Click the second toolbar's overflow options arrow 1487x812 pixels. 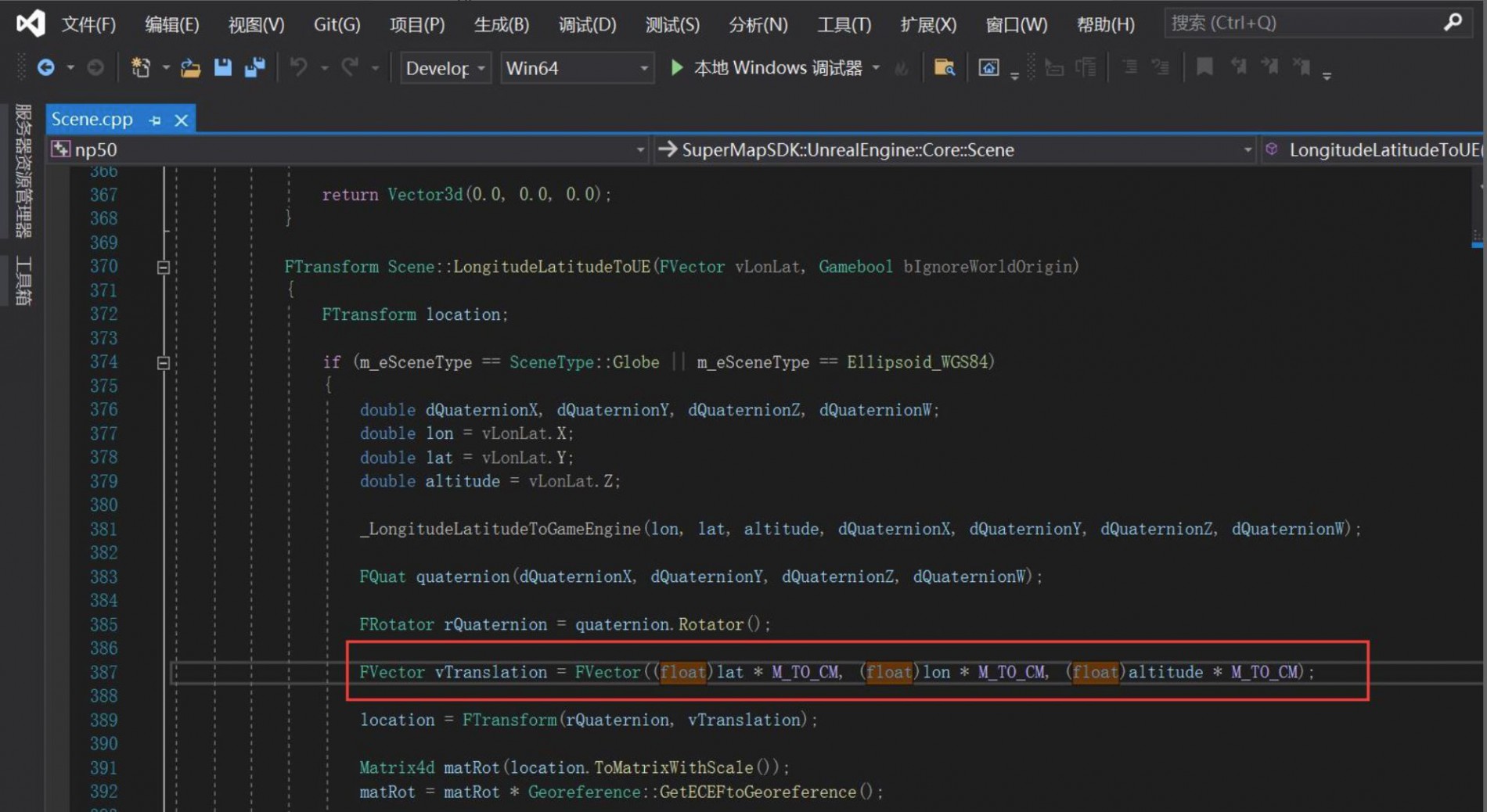click(x=1327, y=75)
